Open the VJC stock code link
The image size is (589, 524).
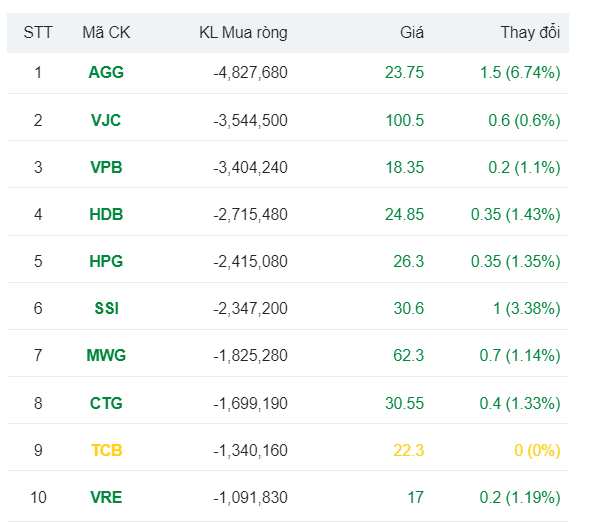(106, 121)
